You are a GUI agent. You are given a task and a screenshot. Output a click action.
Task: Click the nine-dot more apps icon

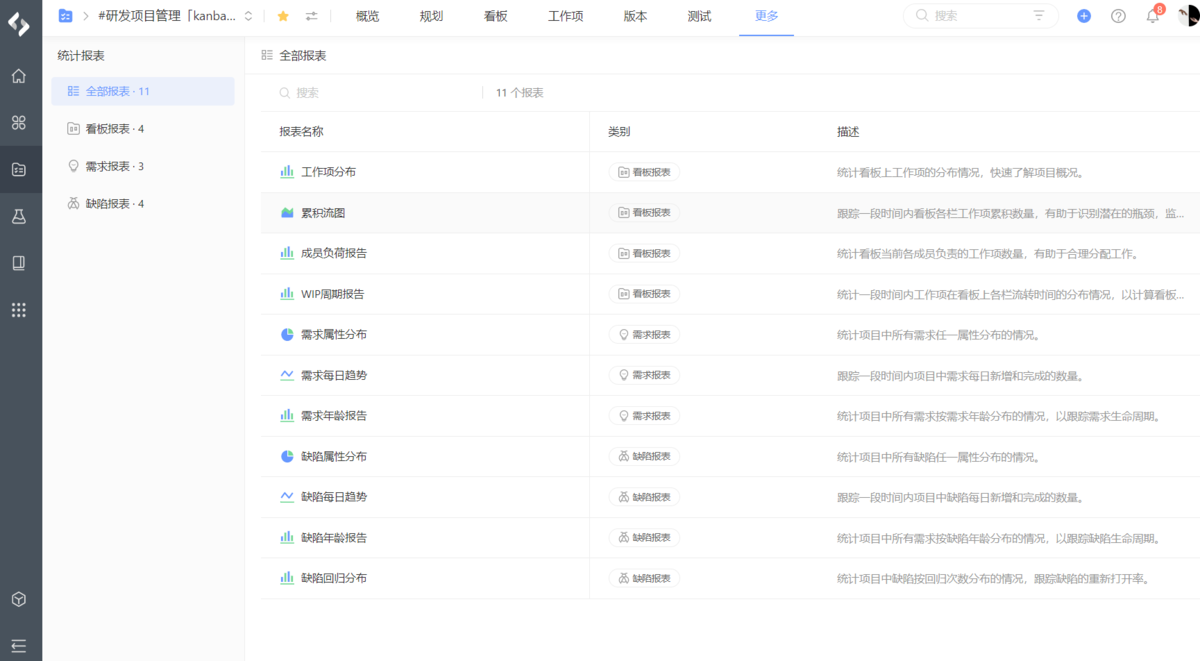point(19,309)
